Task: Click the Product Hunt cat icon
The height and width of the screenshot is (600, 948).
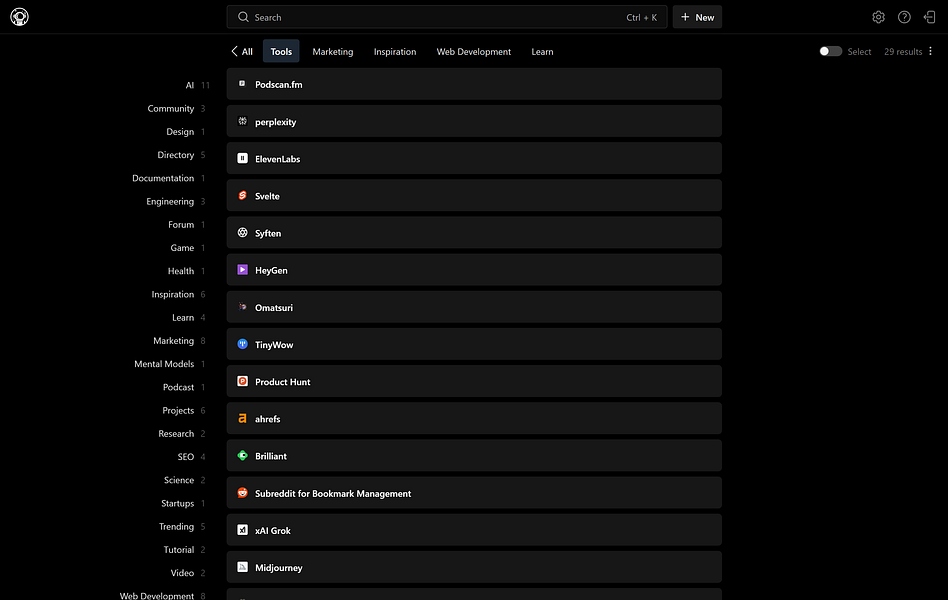Action: [x=241, y=381]
